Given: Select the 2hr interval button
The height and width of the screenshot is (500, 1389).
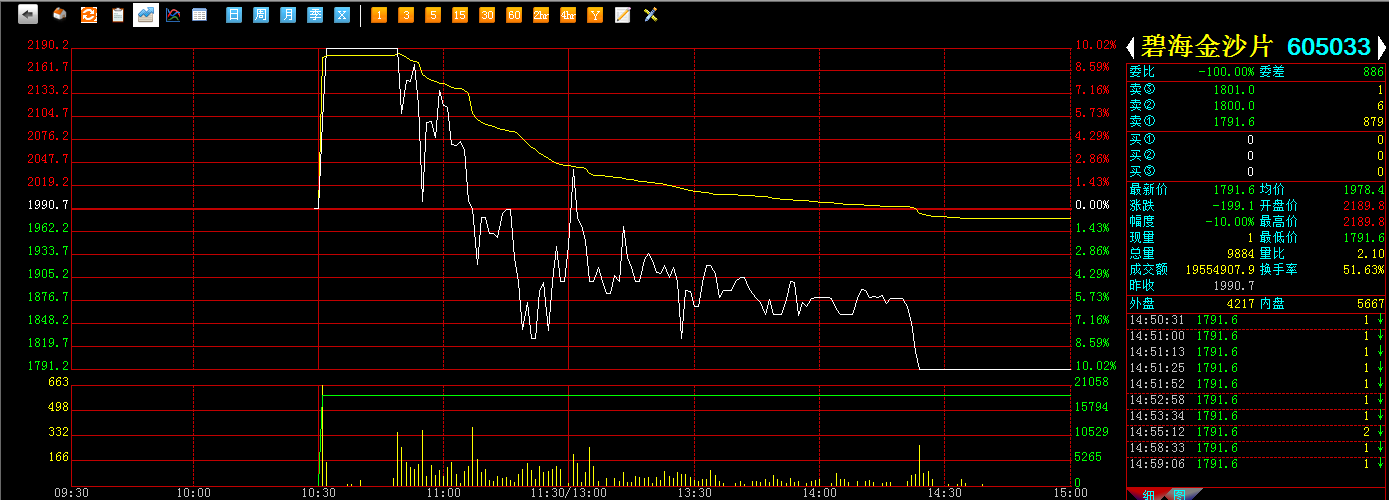Looking at the screenshot, I should point(541,15).
